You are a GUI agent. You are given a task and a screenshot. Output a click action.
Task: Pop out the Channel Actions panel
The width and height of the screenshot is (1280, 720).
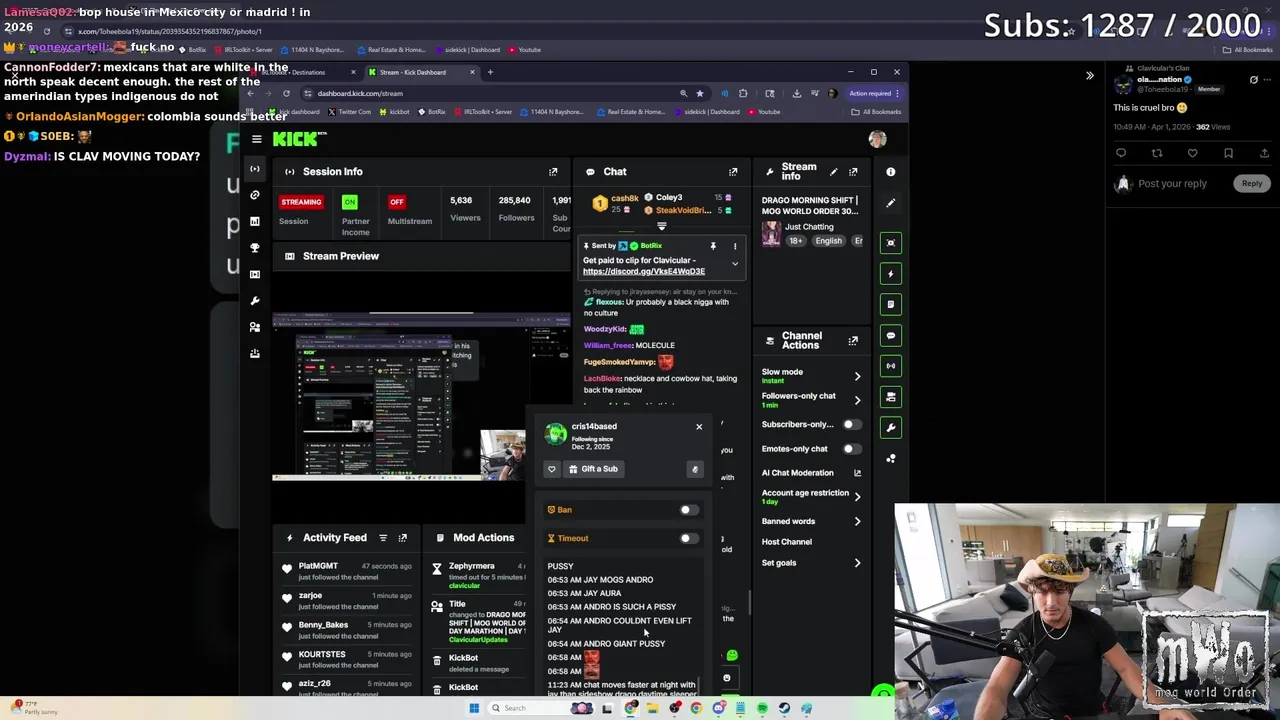[x=853, y=341]
